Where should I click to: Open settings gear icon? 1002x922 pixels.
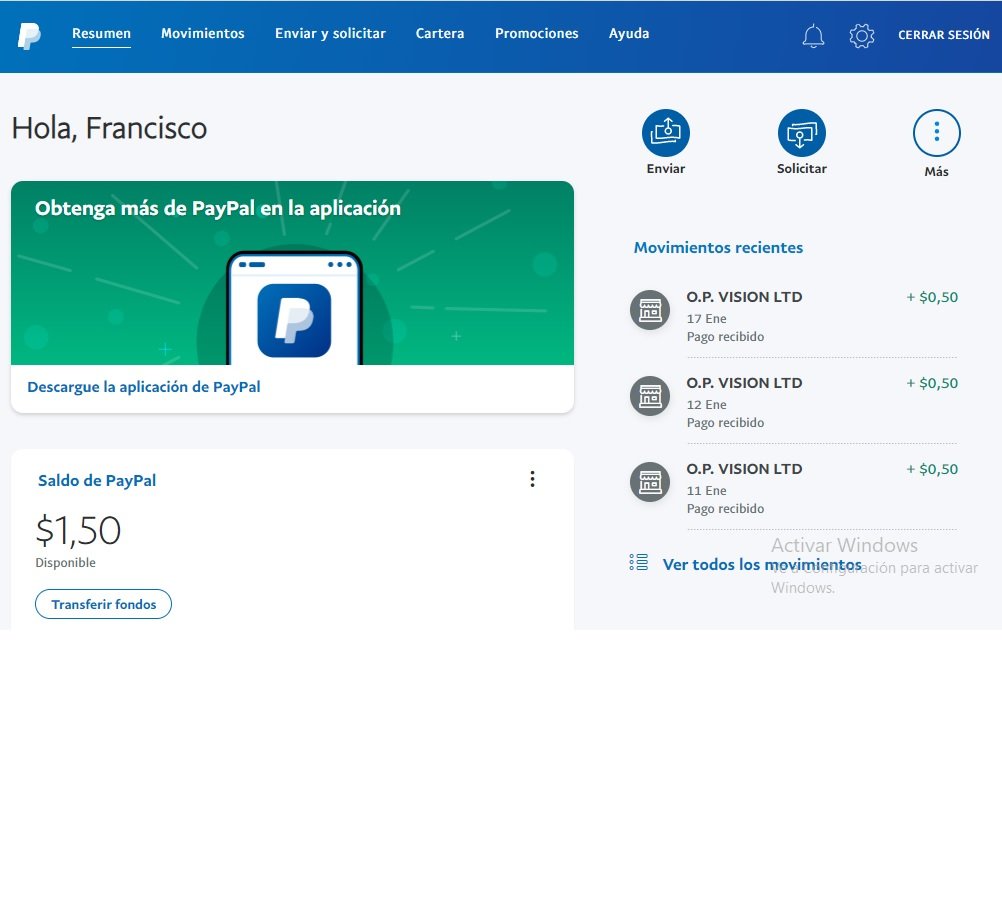[861, 36]
